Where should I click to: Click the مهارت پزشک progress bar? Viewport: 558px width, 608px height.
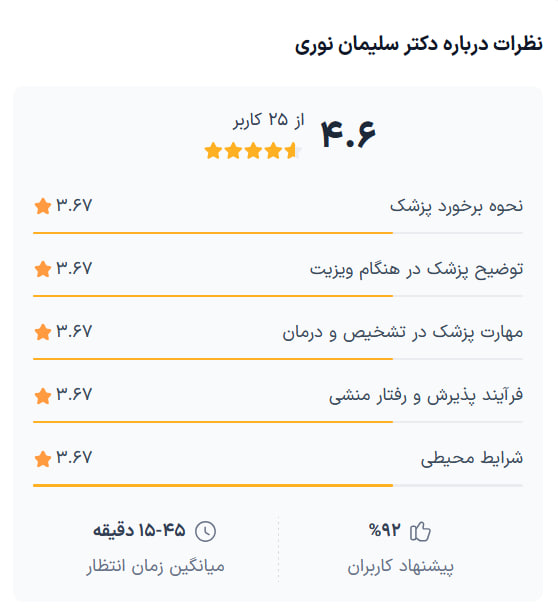point(278,359)
